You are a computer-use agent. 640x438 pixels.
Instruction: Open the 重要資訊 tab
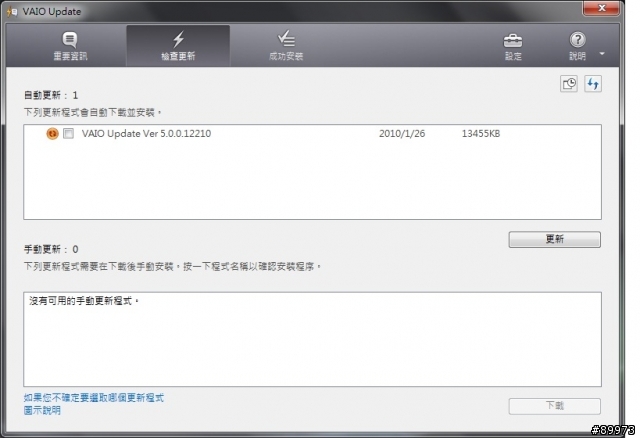[x=70, y=46]
